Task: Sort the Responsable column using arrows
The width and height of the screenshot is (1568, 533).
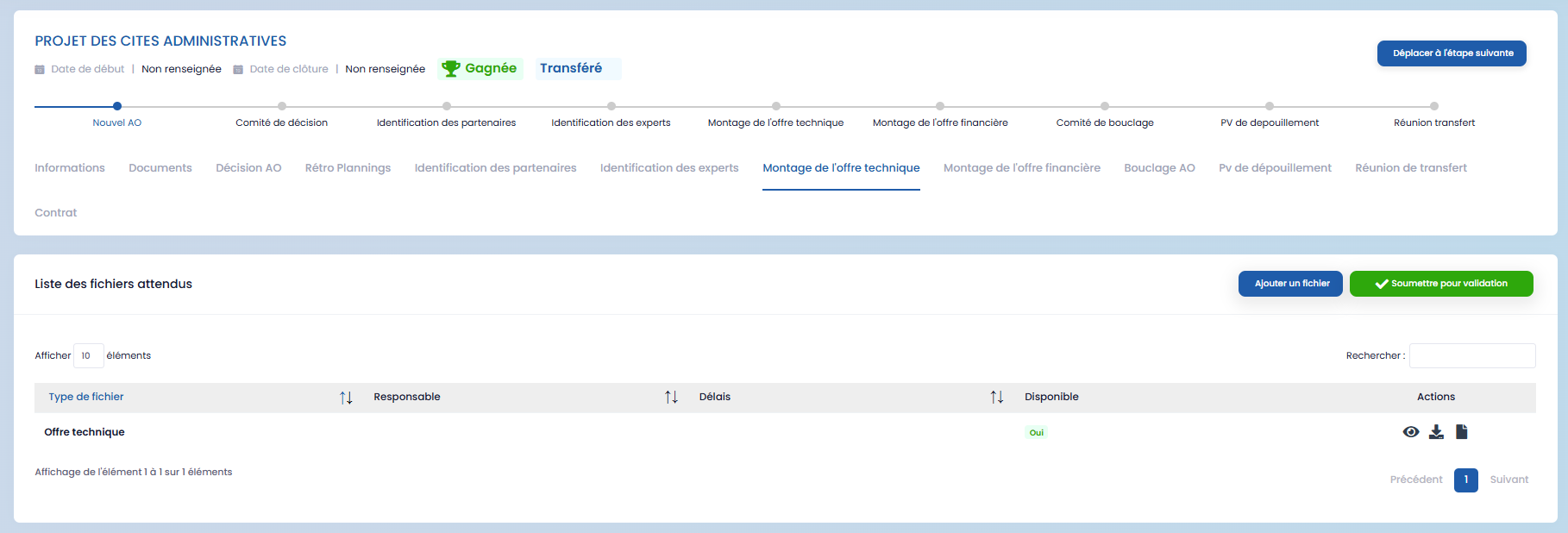Action: (671, 398)
